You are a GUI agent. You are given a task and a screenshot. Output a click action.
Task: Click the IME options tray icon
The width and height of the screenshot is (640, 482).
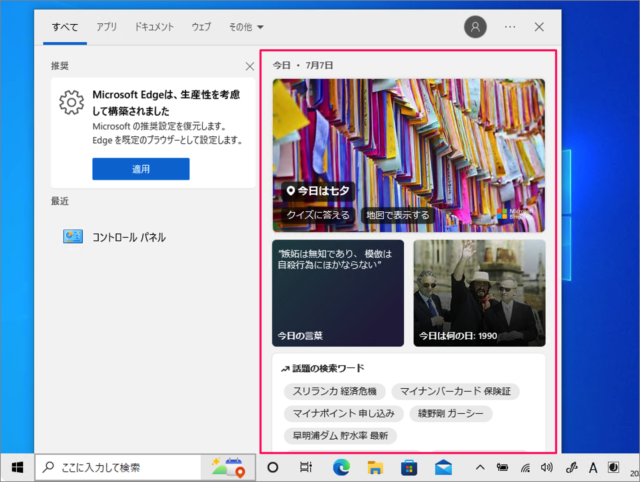pos(613,467)
